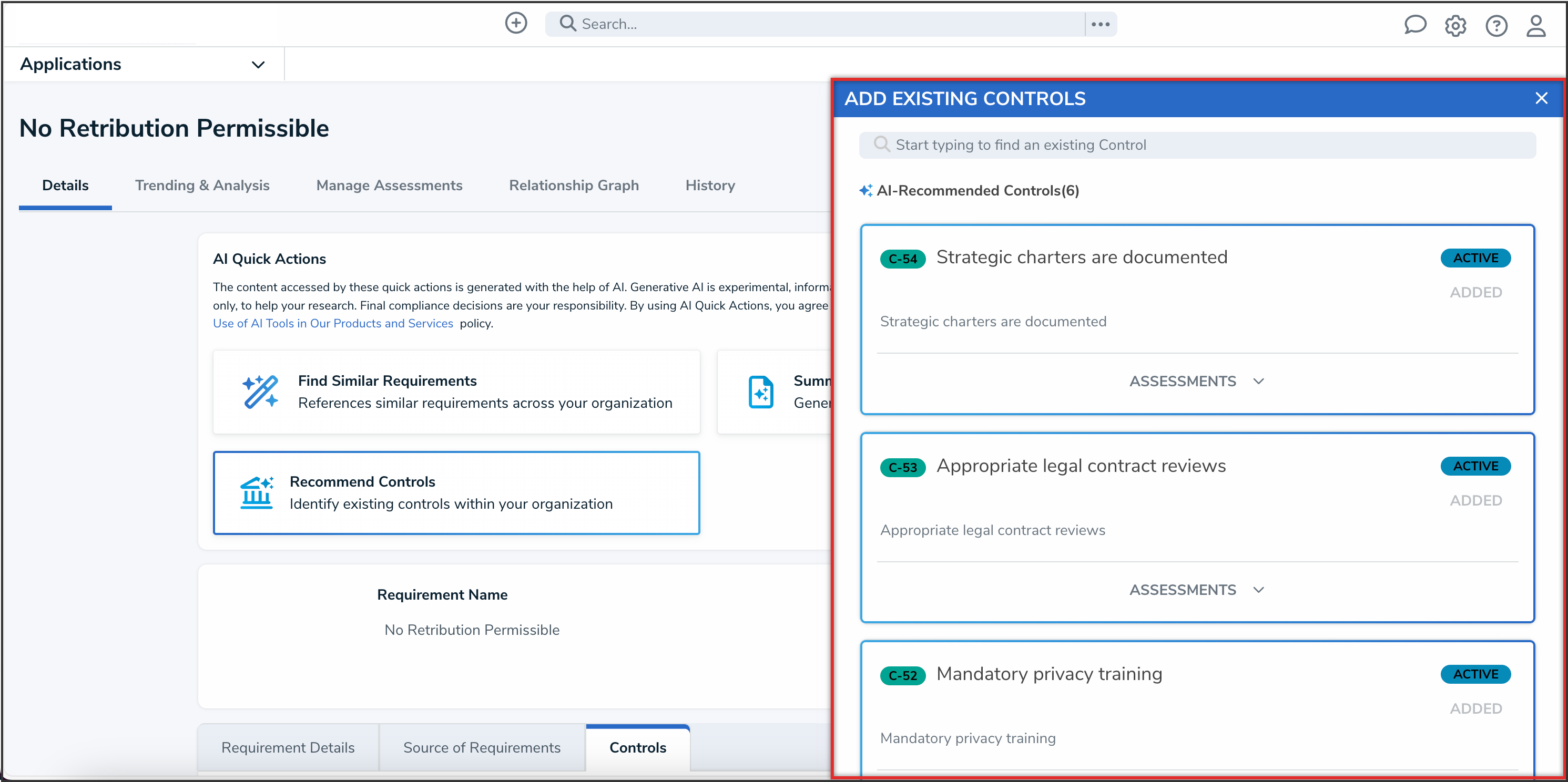This screenshot has width=1568, height=782.
Task: Click the help question mark icon
Action: (1496, 26)
